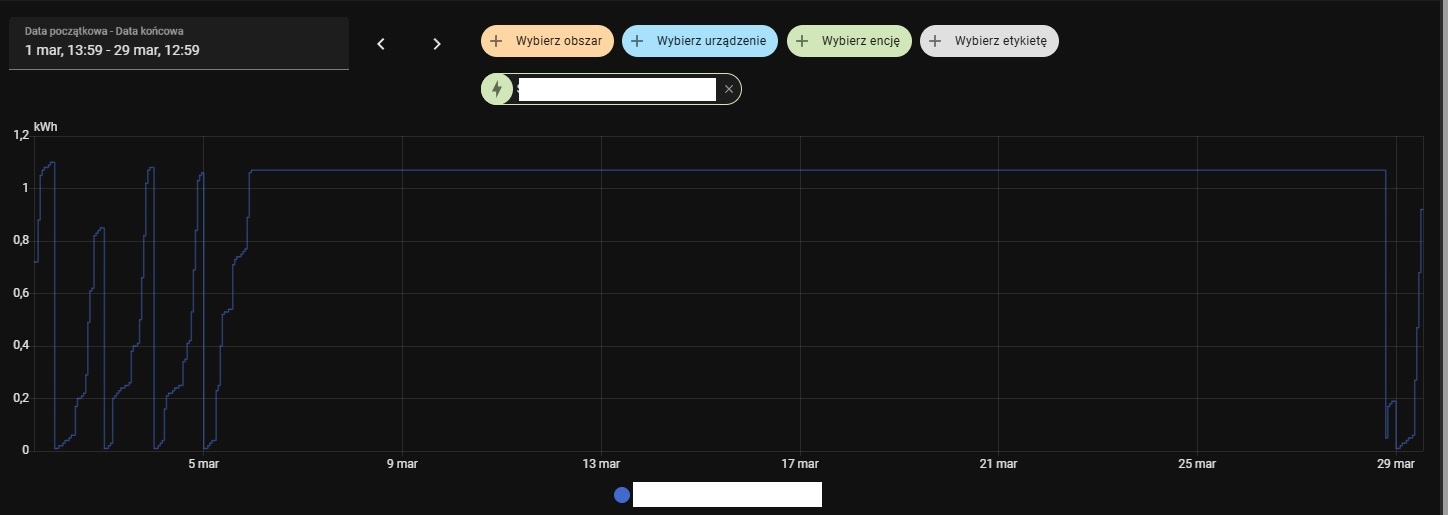Open the date range picker field
The width and height of the screenshot is (1448, 515).
(x=179, y=42)
